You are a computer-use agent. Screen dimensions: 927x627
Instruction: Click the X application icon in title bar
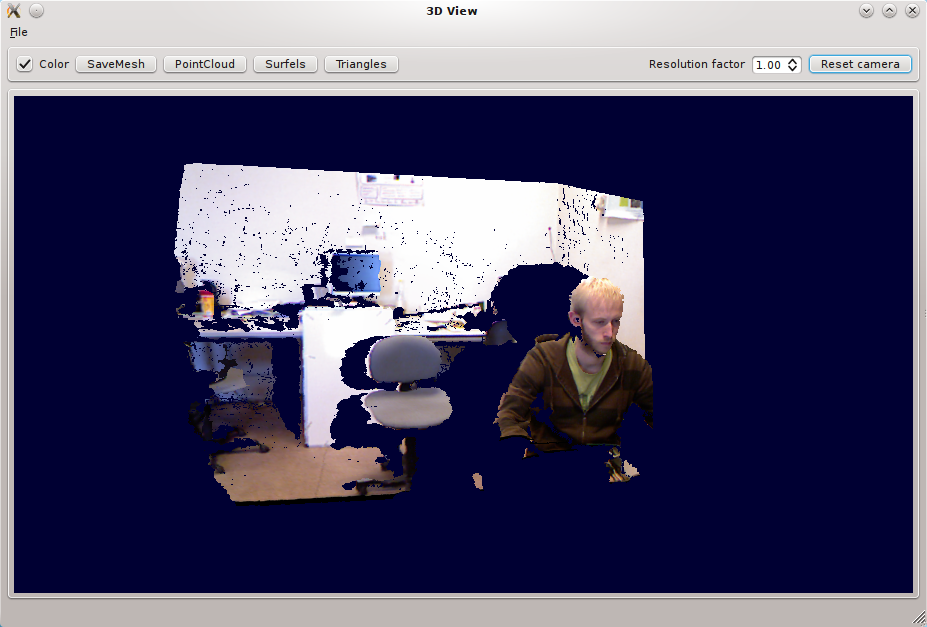14,11
